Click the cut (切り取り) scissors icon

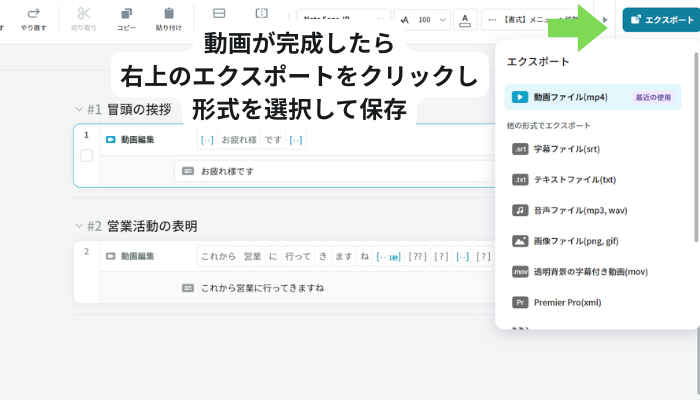tap(83, 13)
